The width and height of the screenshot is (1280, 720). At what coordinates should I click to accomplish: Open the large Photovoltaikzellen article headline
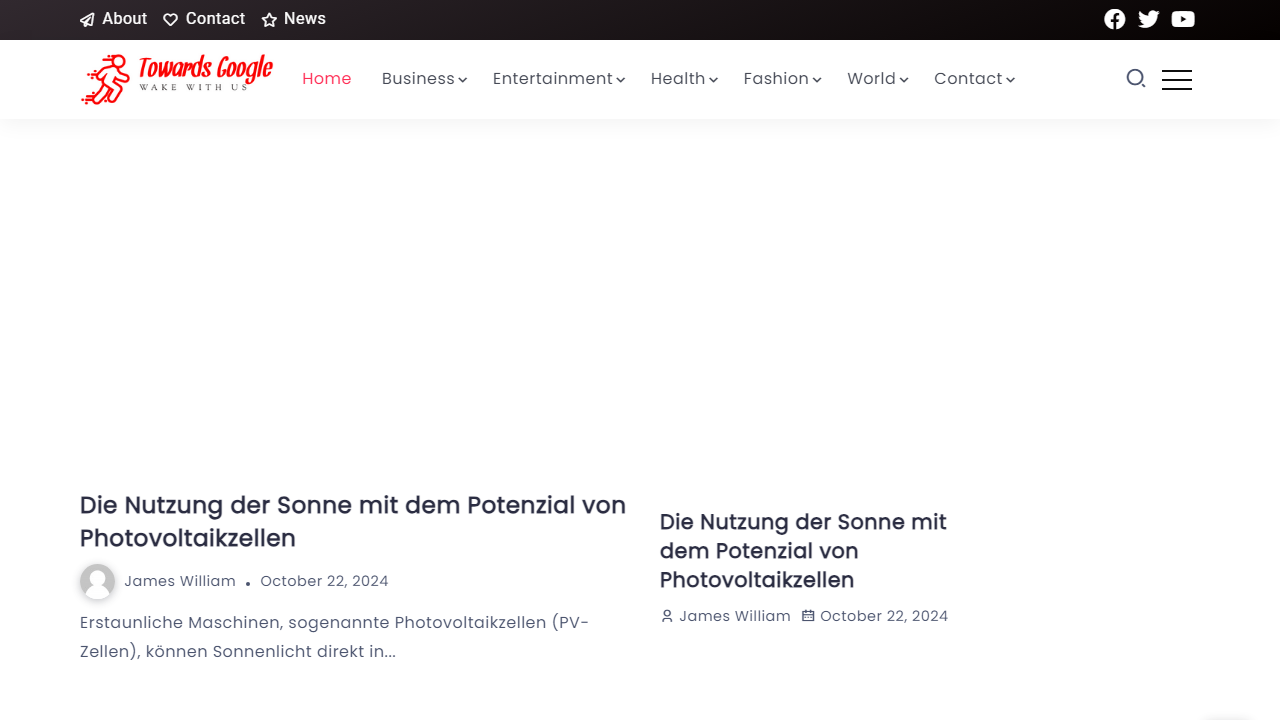point(353,521)
